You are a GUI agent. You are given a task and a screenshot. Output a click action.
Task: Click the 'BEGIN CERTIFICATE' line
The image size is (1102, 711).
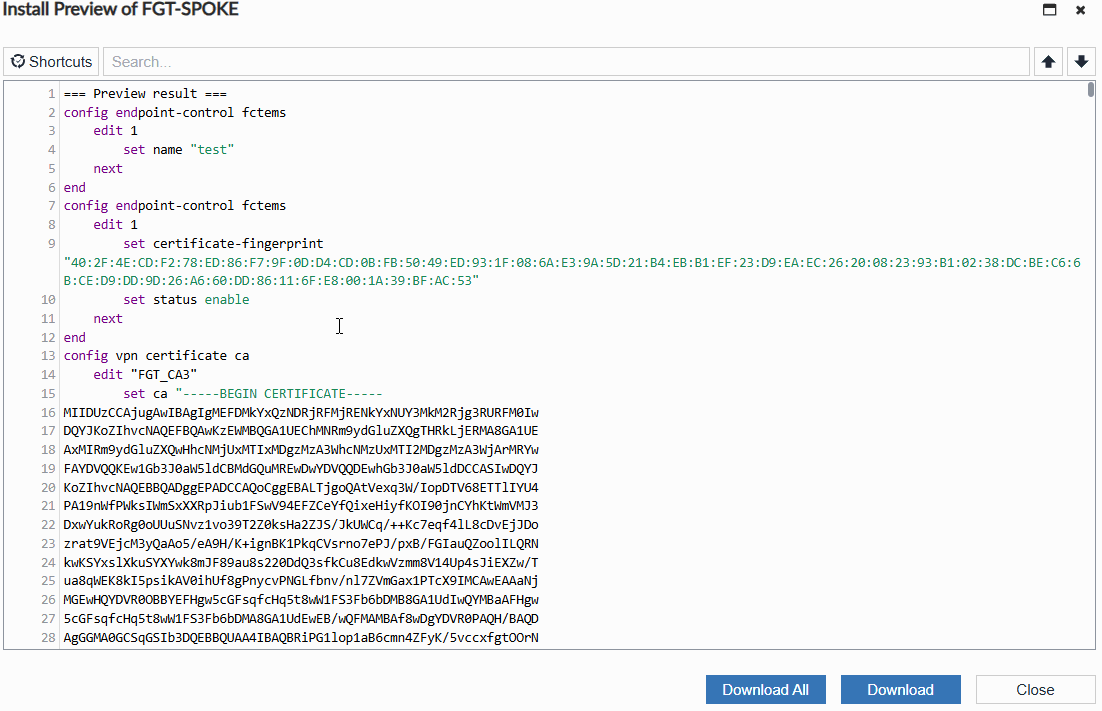(253, 394)
